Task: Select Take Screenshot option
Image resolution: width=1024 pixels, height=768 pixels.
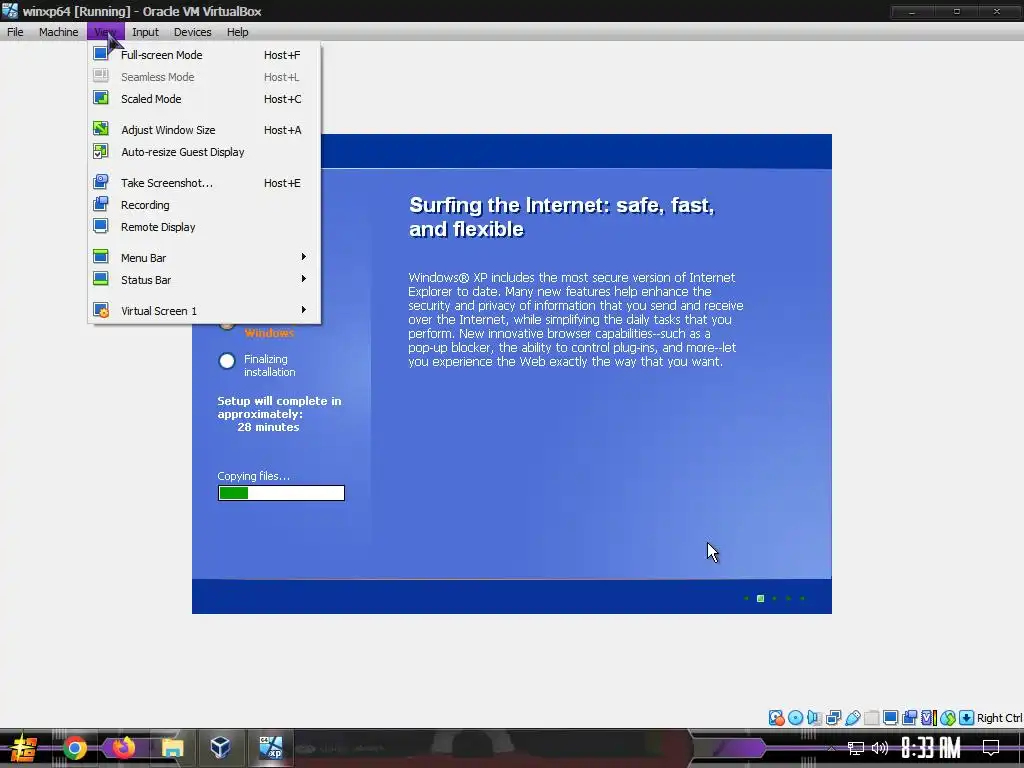Action: pyautogui.click(x=204, y=183)
